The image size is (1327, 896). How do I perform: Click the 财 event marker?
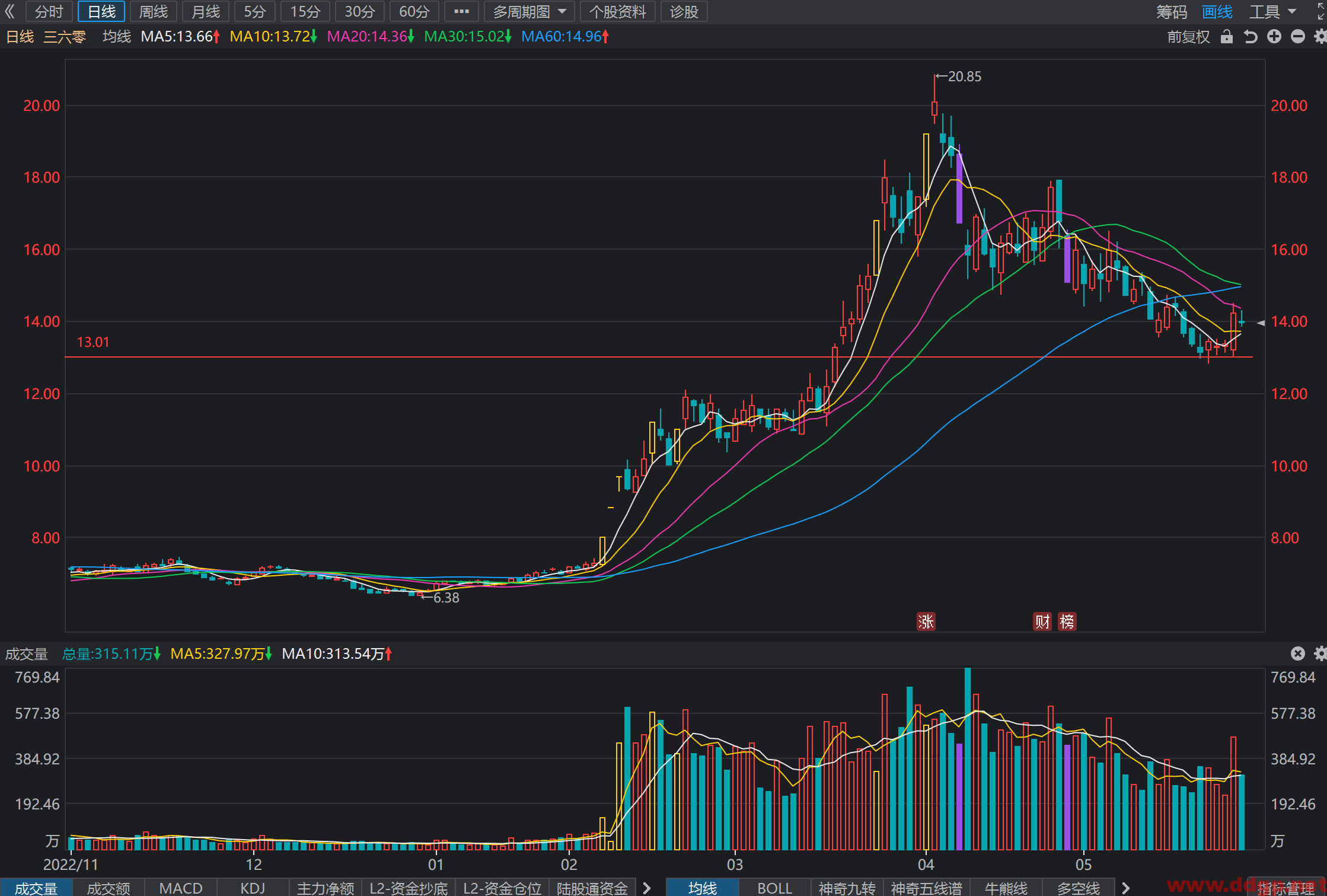pyautogui.click(x=1042, y=621)
